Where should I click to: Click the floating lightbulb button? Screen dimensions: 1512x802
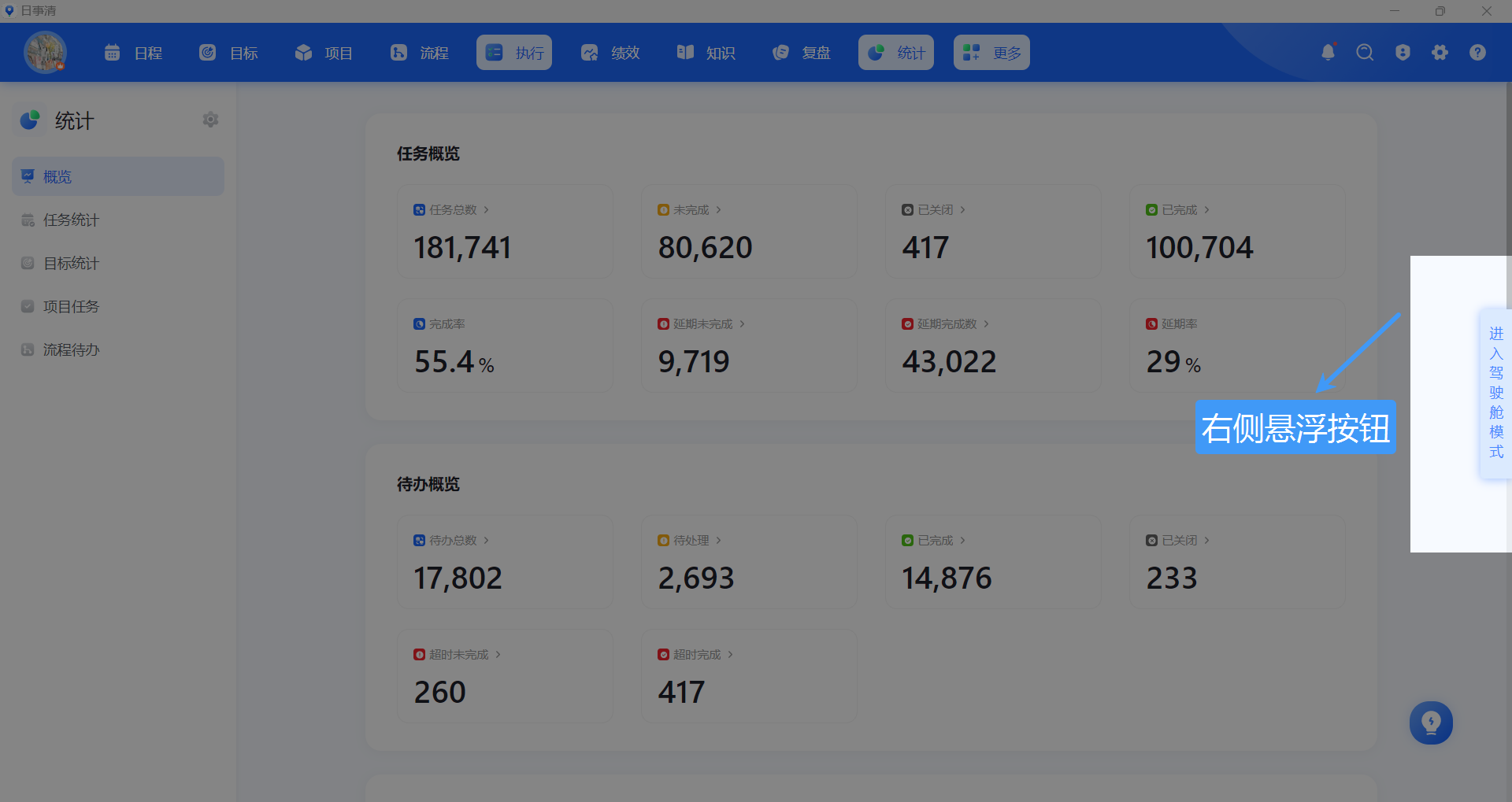click(1431, 723)
